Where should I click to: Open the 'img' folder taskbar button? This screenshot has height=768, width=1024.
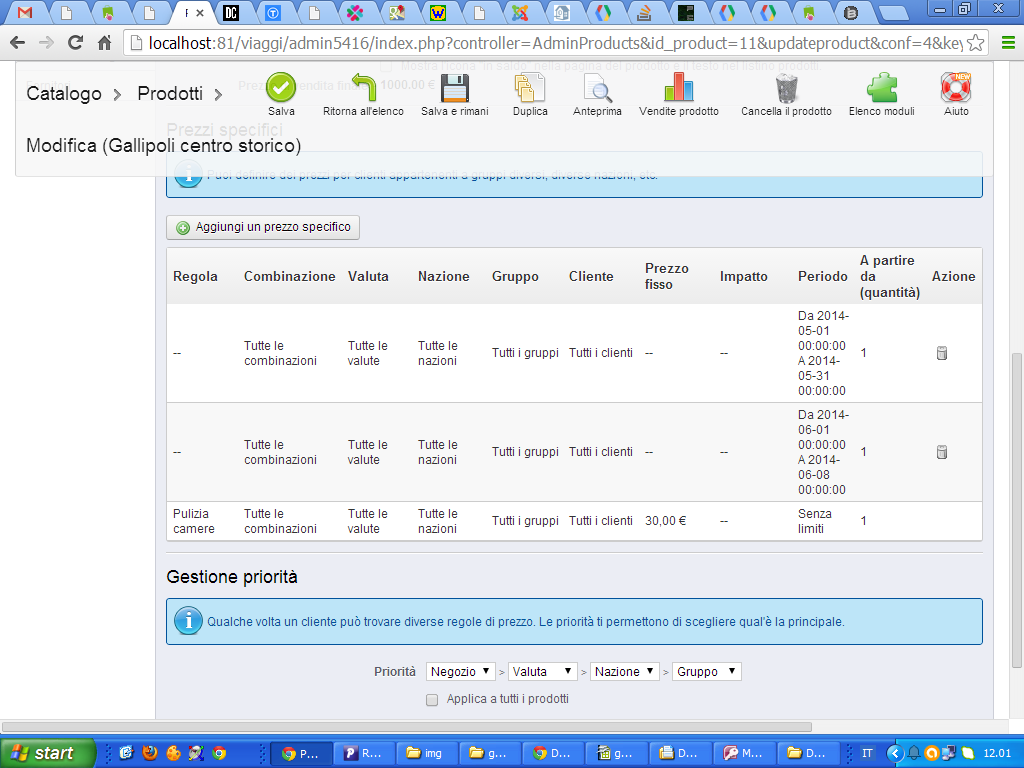pos(427,753)
